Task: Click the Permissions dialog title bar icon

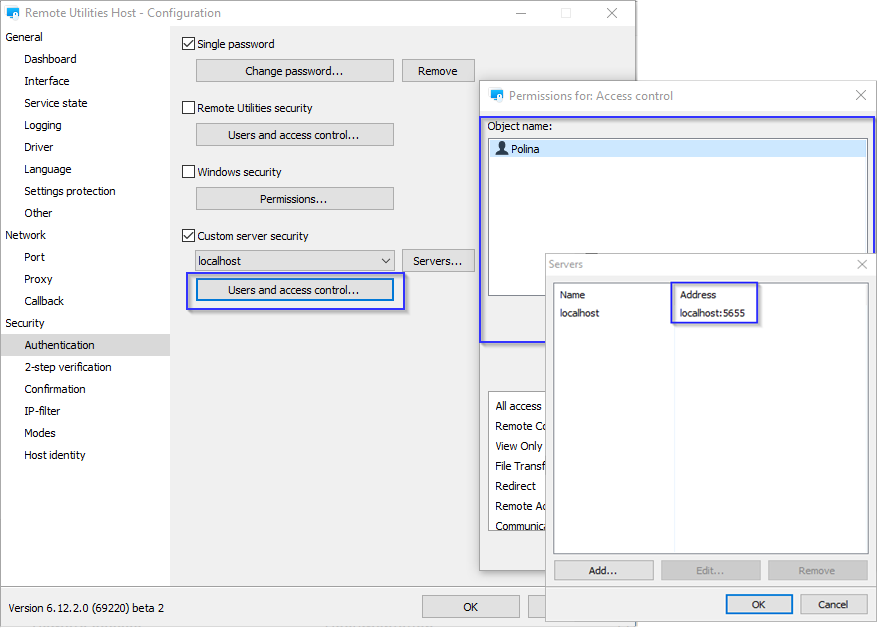Action: tap(496, 96)
